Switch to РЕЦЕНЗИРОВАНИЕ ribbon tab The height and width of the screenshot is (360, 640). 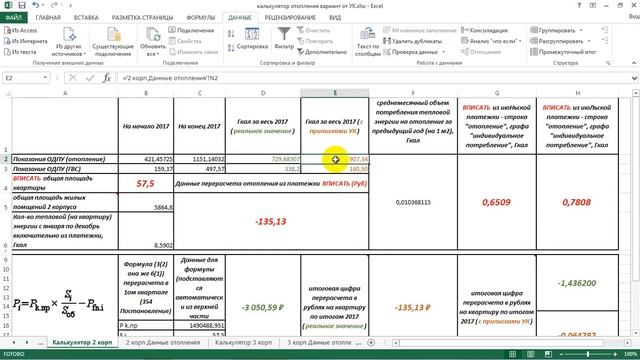290,18
